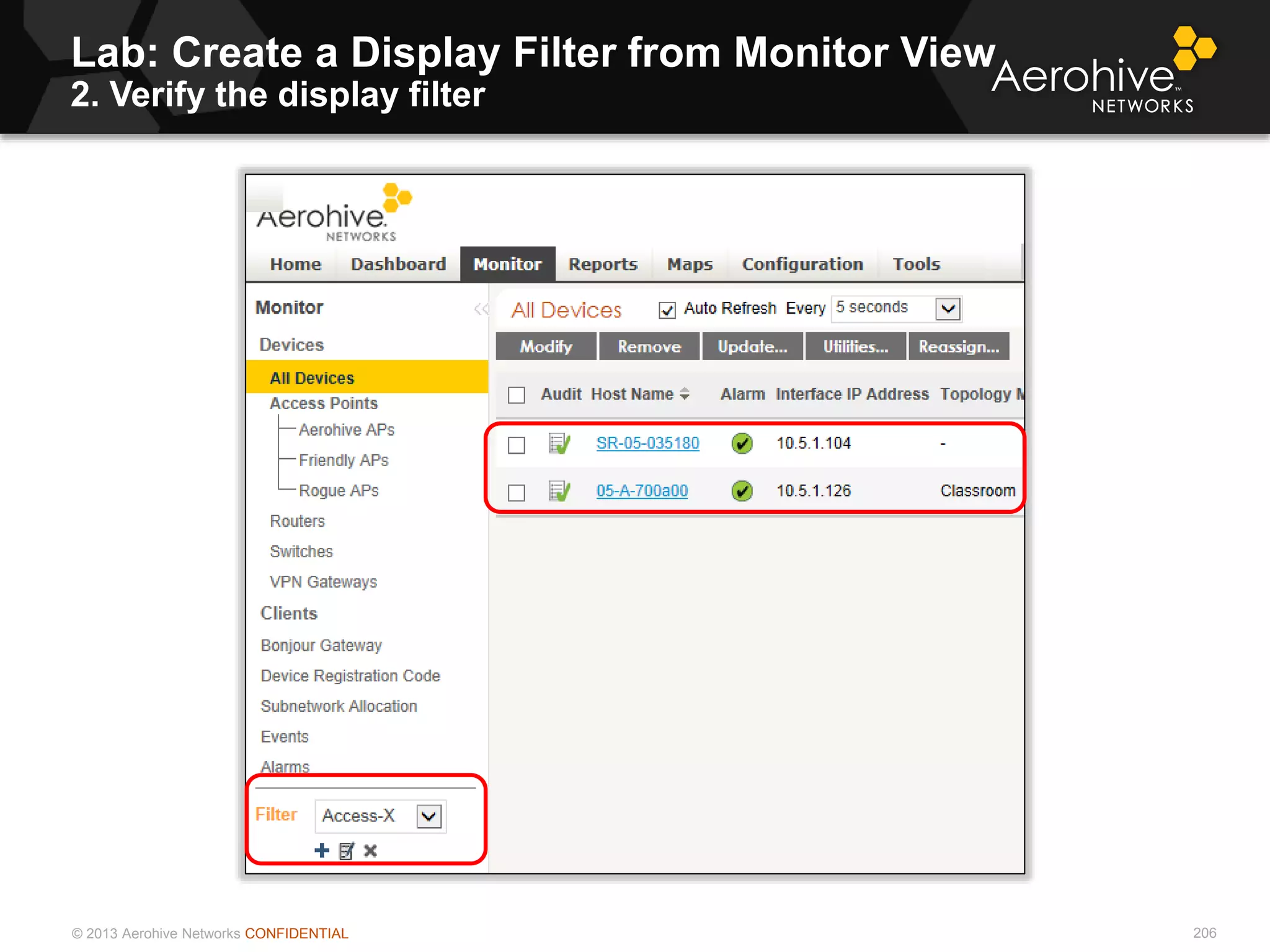Click Host Name sort arrows
Image resolution: width=1270 pixels, height=952 pixels.
tap(685, 394)
